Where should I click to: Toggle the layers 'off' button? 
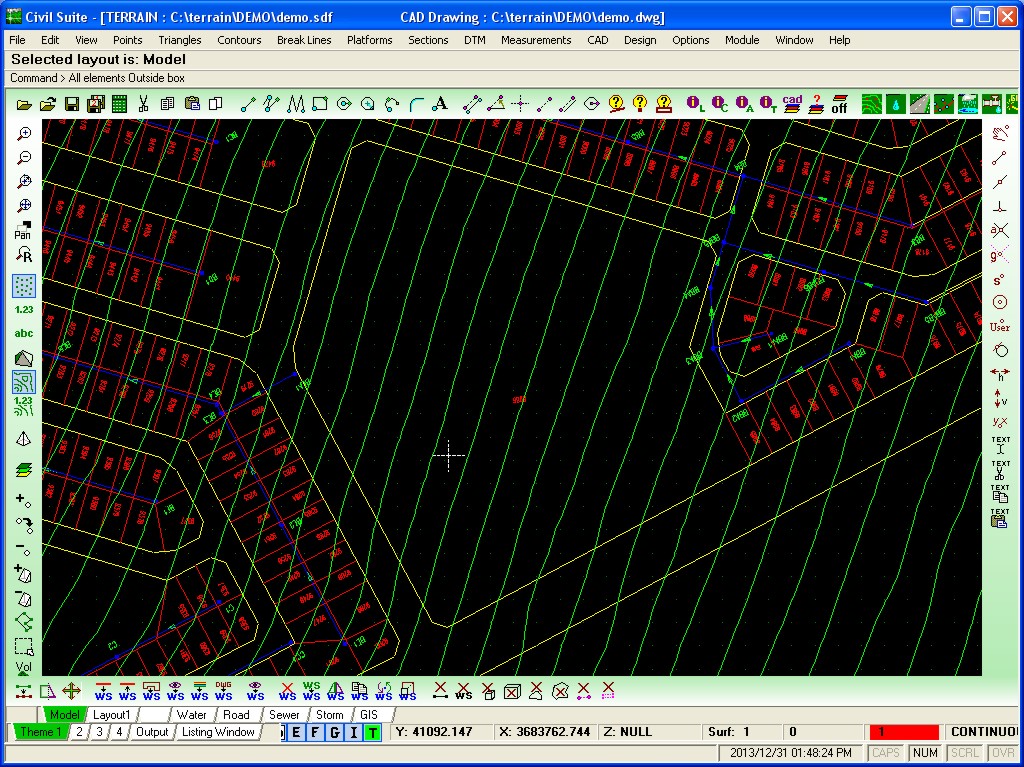click(839, 104)
